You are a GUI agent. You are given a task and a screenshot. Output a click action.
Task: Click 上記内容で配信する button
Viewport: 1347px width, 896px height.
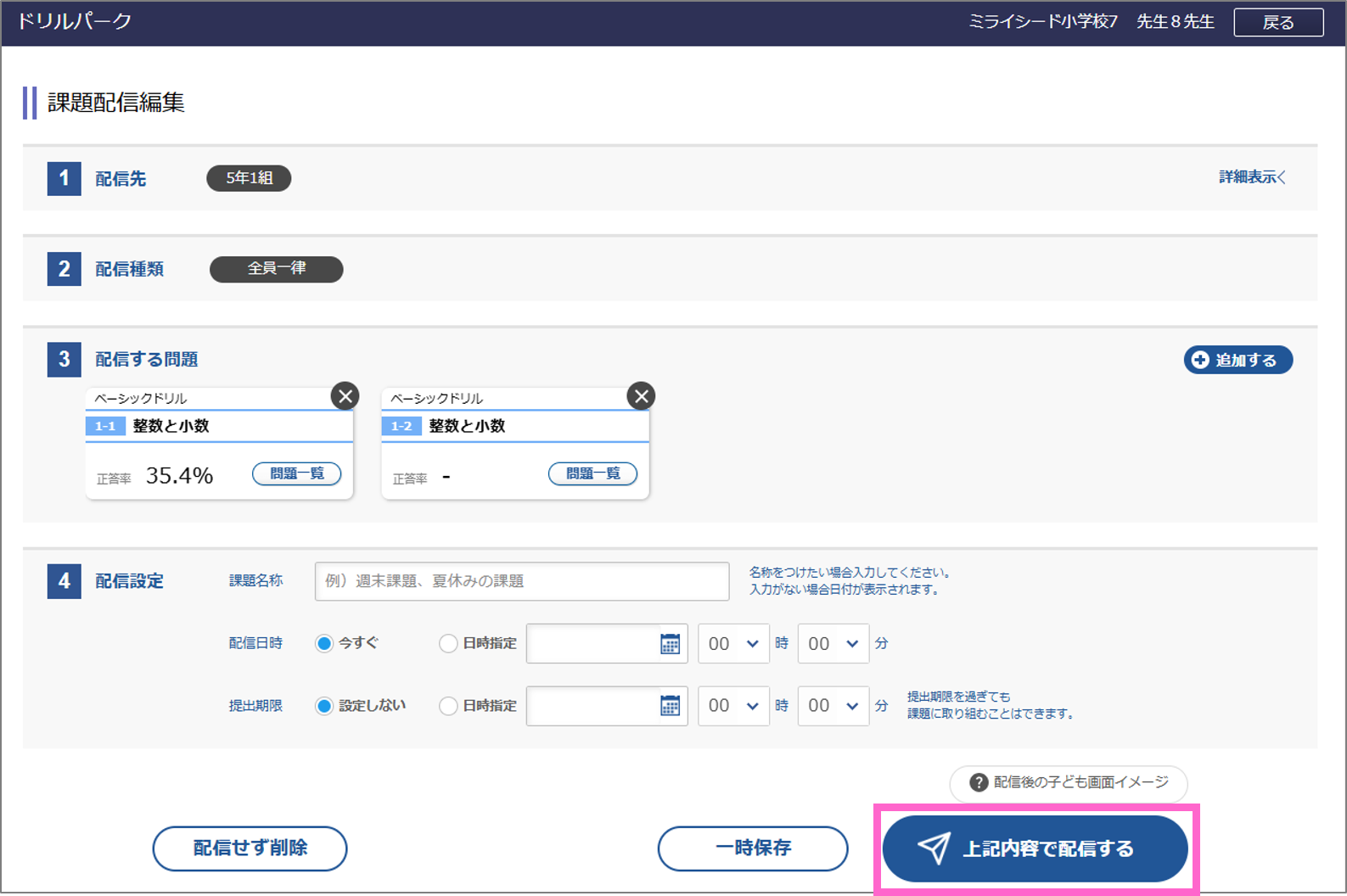pos(1036,848)
